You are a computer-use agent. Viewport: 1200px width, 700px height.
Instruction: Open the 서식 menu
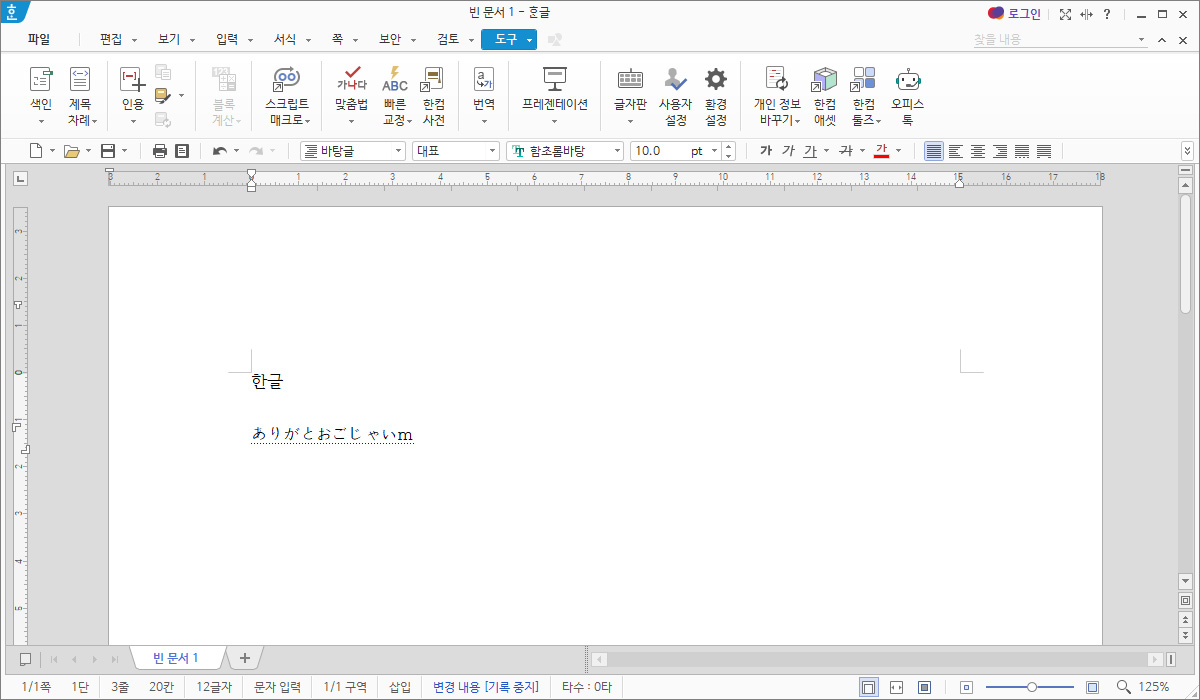[285, 40]
